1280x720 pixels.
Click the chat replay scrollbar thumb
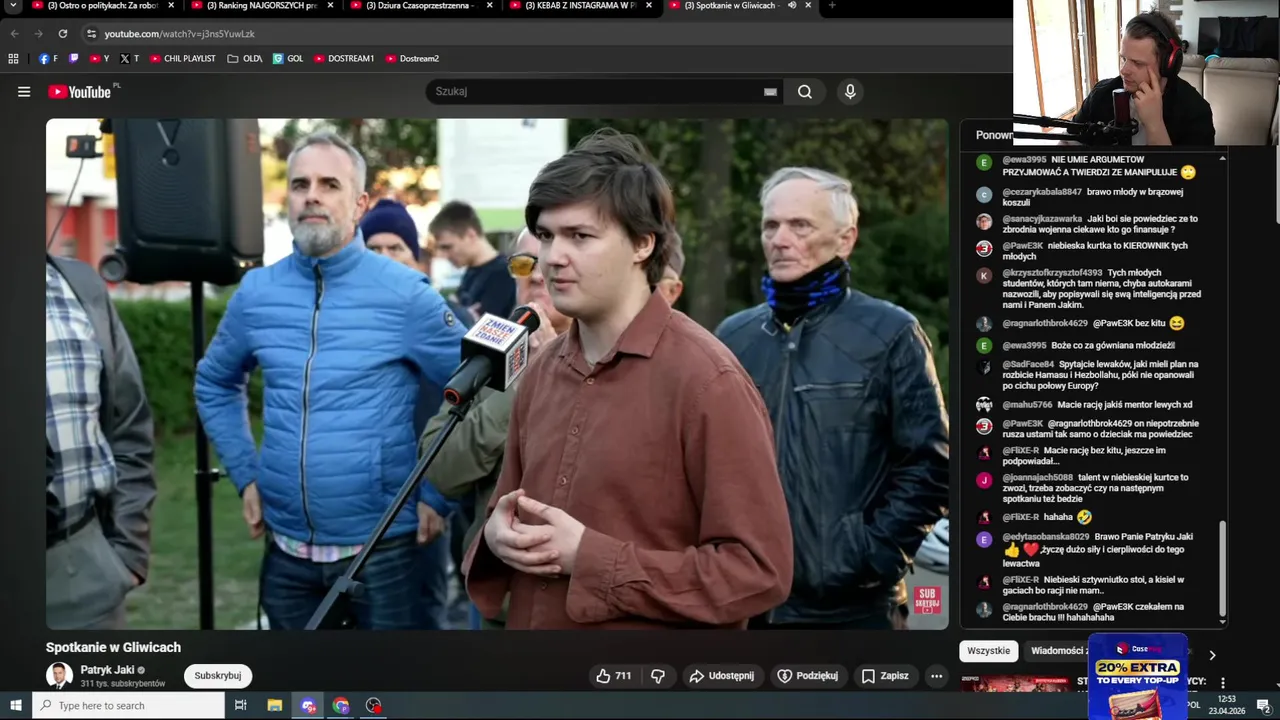click(1222, 567)
